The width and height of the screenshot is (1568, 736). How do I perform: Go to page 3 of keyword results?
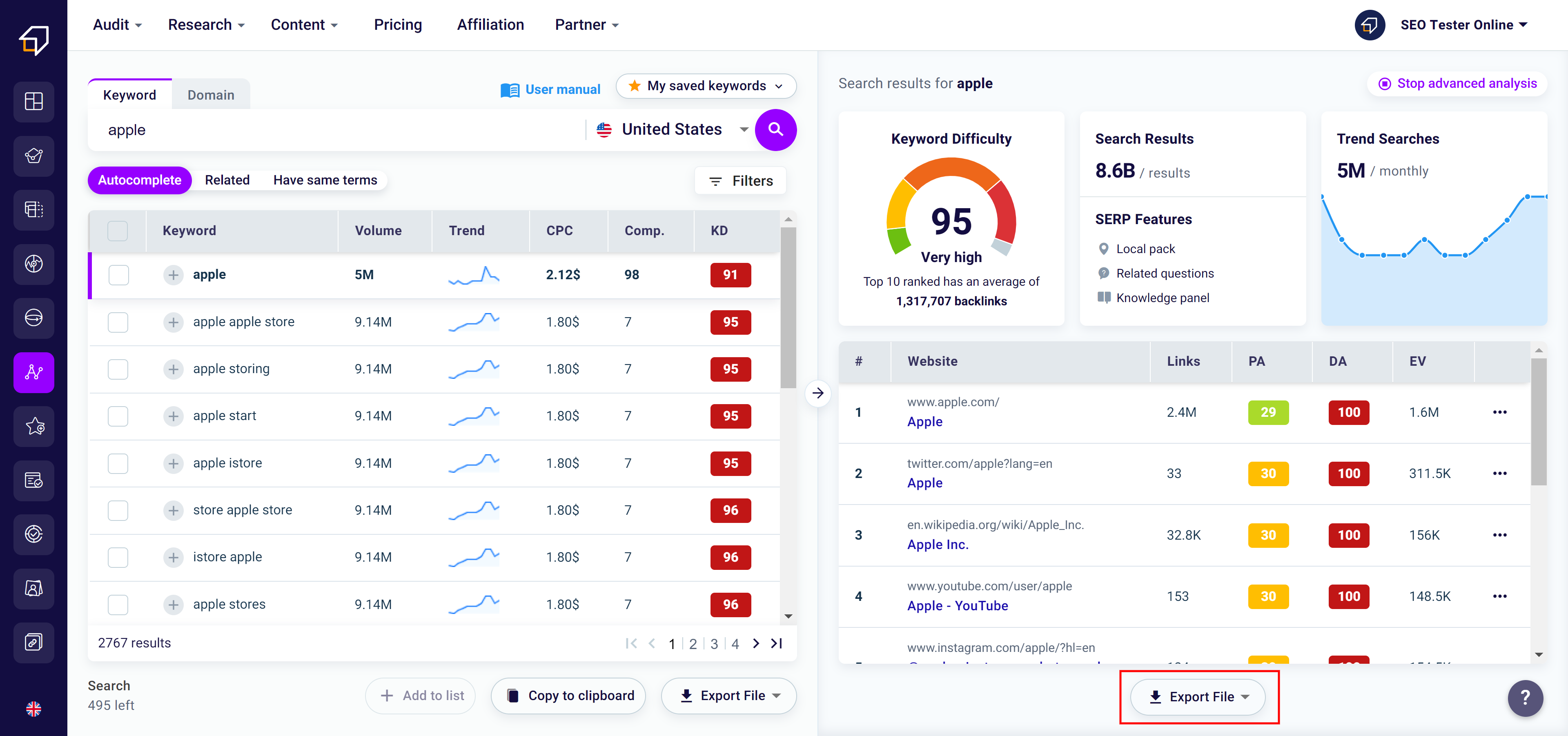coord(713,644)
